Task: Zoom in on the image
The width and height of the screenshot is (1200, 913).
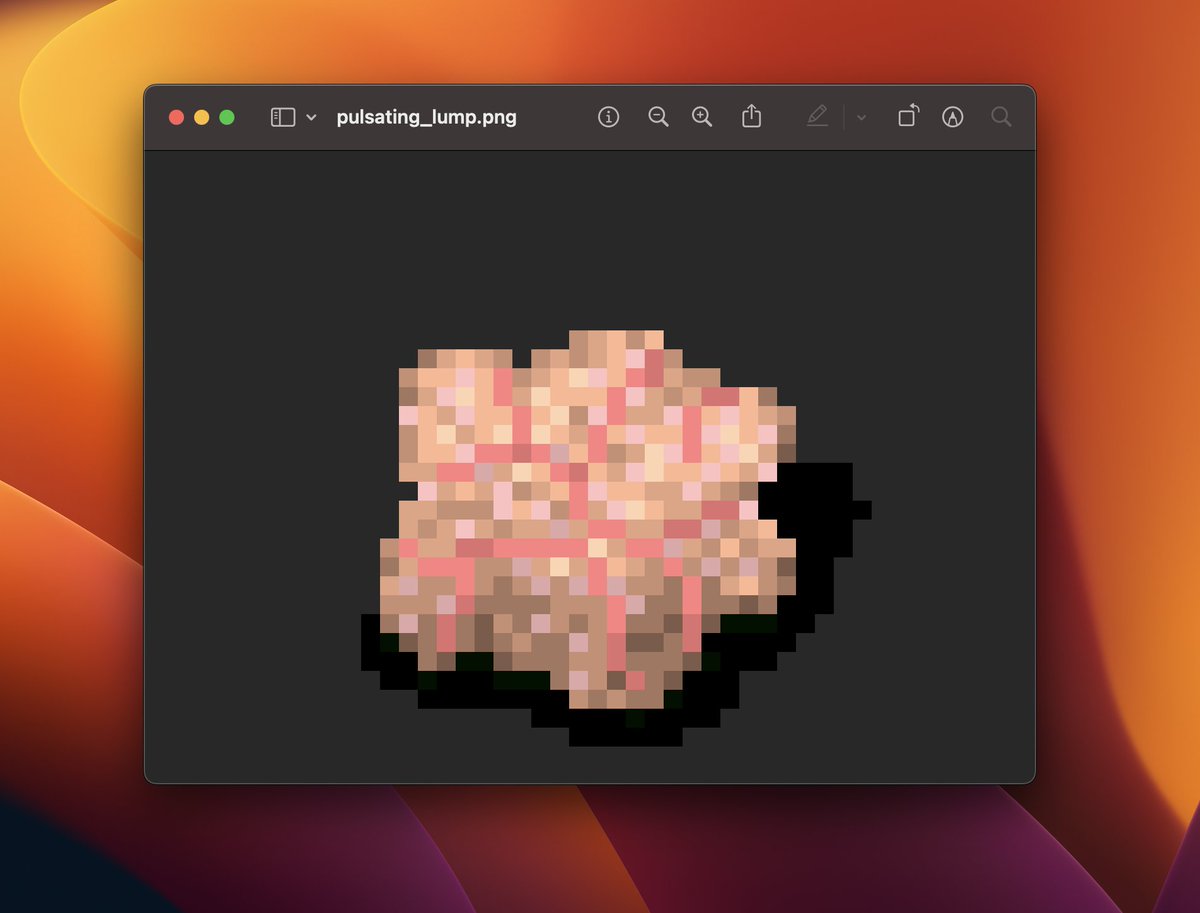Action: click(702, 117)
